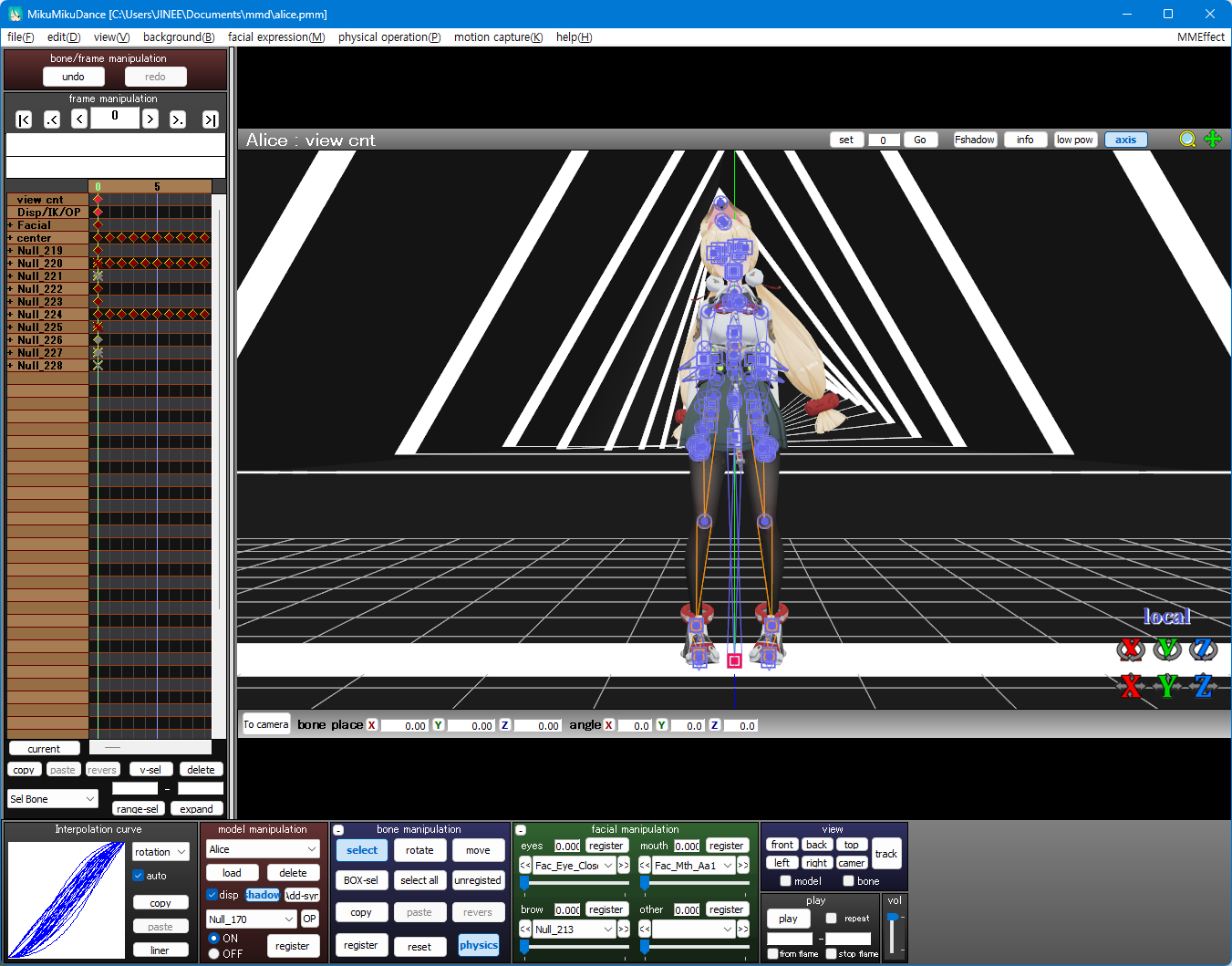Open the empty other morph dropdown

[x=694, y=929]
